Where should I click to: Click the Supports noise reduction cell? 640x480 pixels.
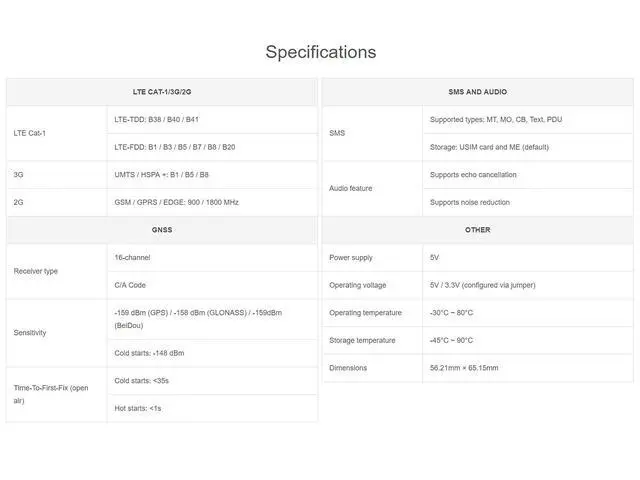pos(528,202)
